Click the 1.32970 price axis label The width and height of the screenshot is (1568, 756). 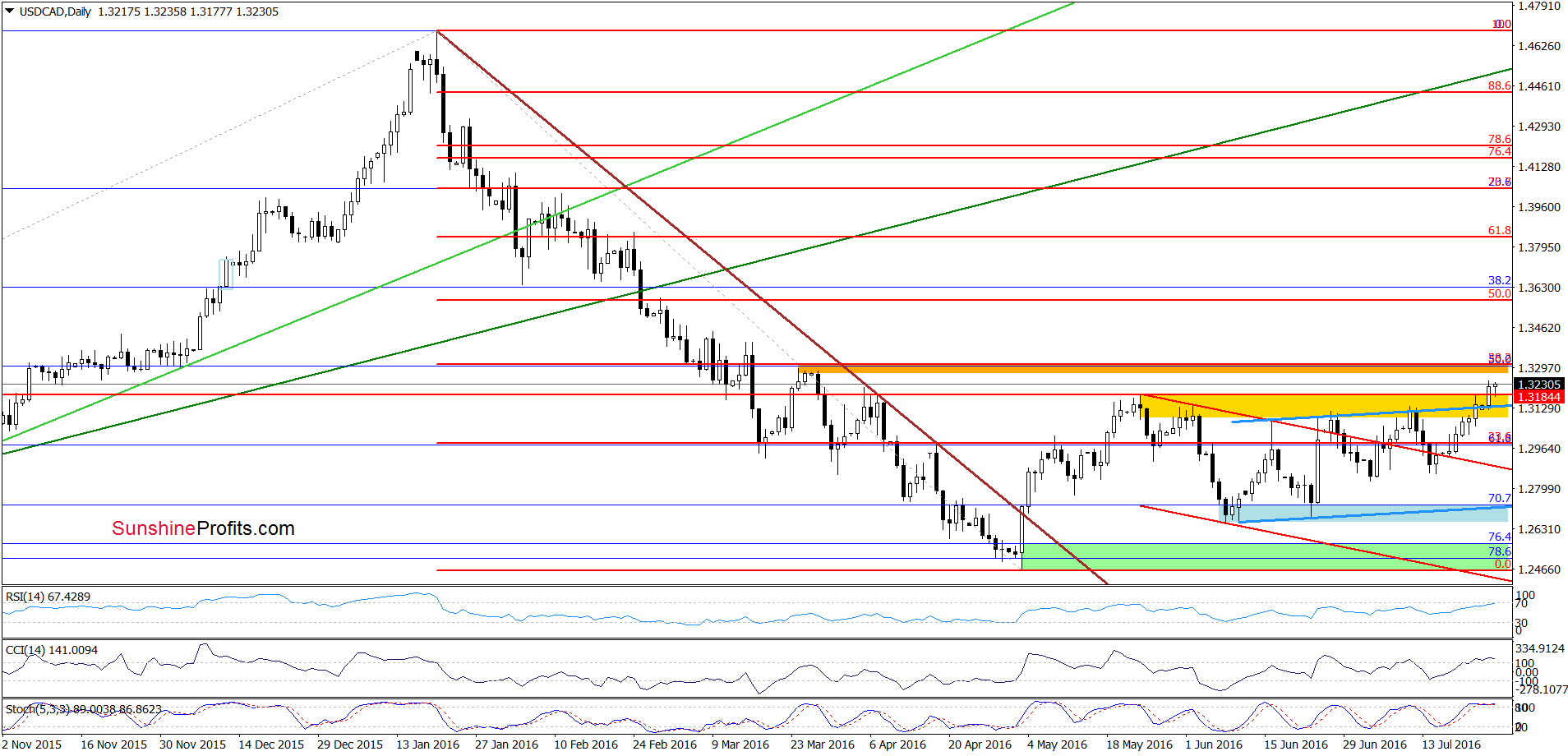[1538, 368]
